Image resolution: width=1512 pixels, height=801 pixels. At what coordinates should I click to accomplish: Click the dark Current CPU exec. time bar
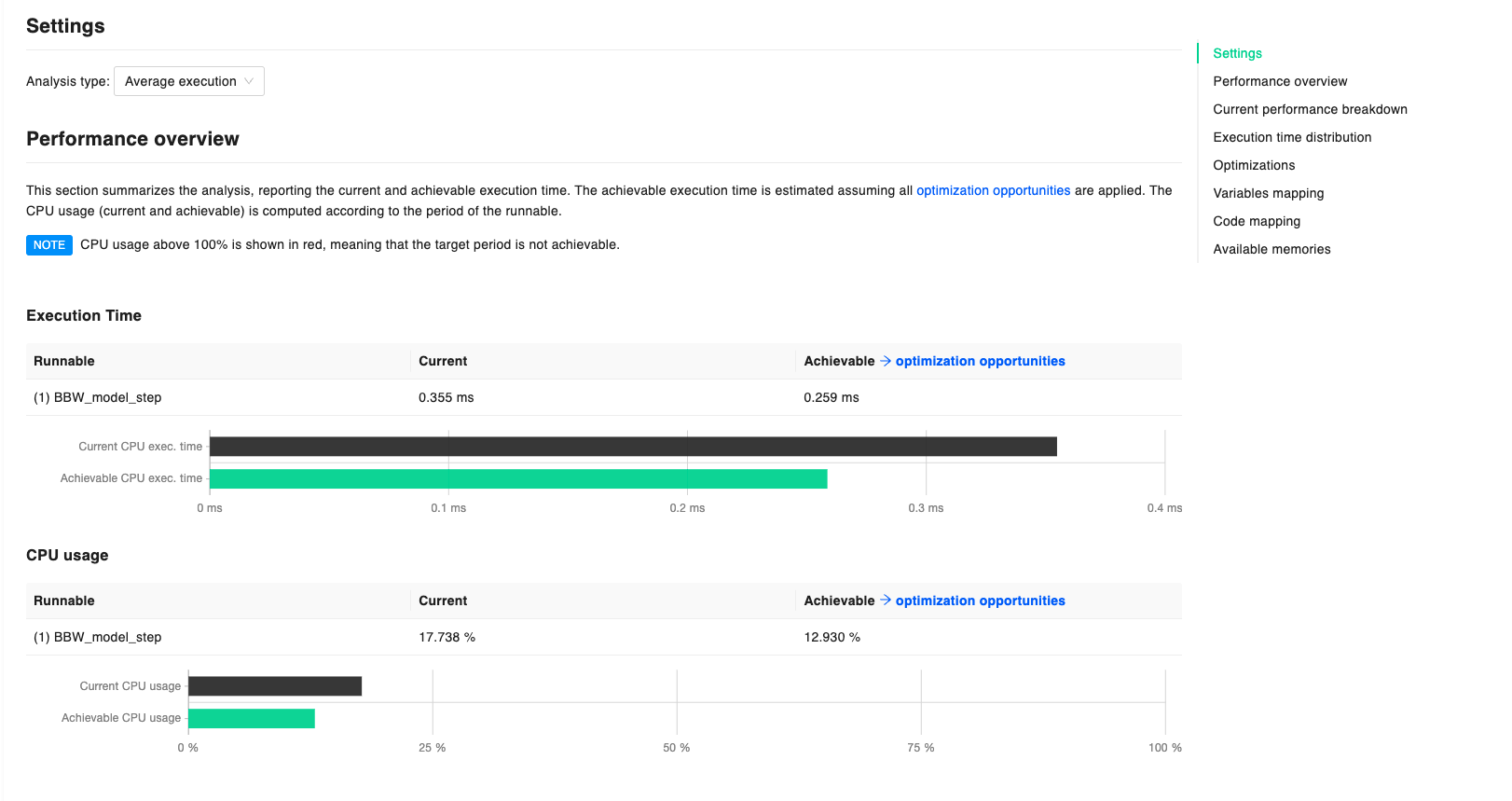click(633, 447)
